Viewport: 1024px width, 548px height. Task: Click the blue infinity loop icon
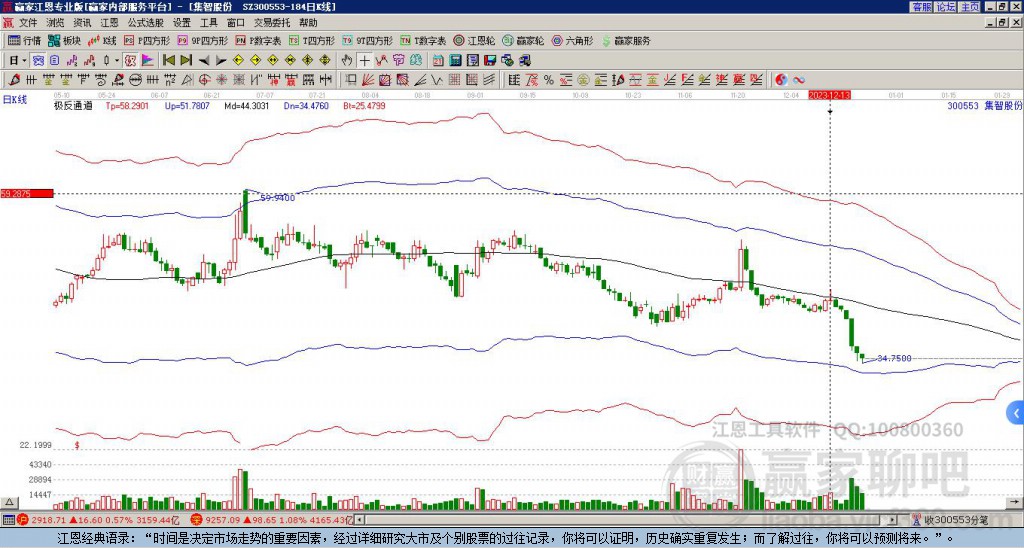click(799, 80)
